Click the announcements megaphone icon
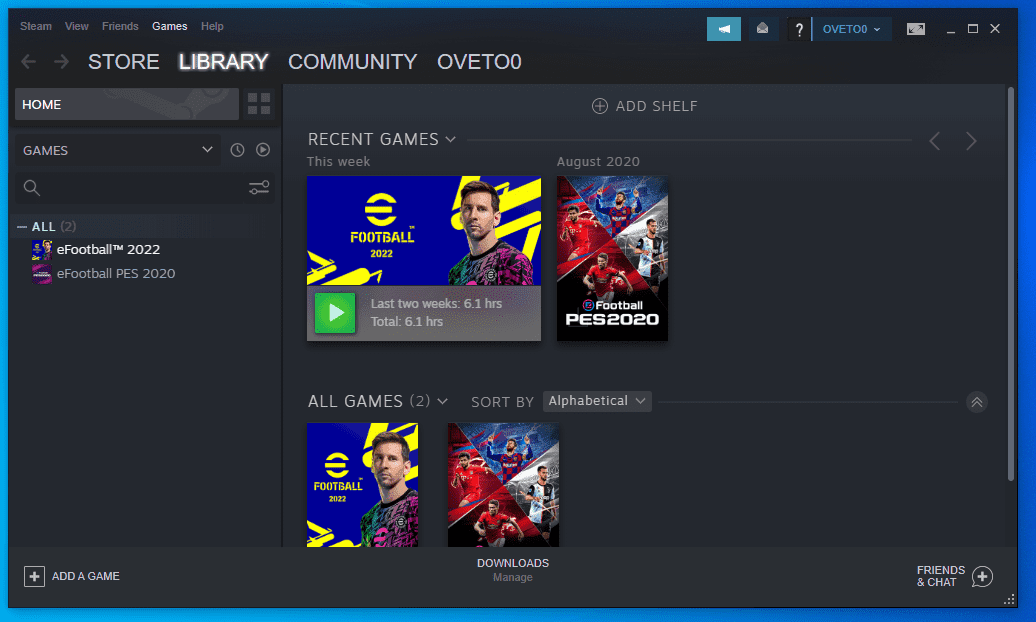The height and width of the screenshot is (622, 1036). [723, 29]
